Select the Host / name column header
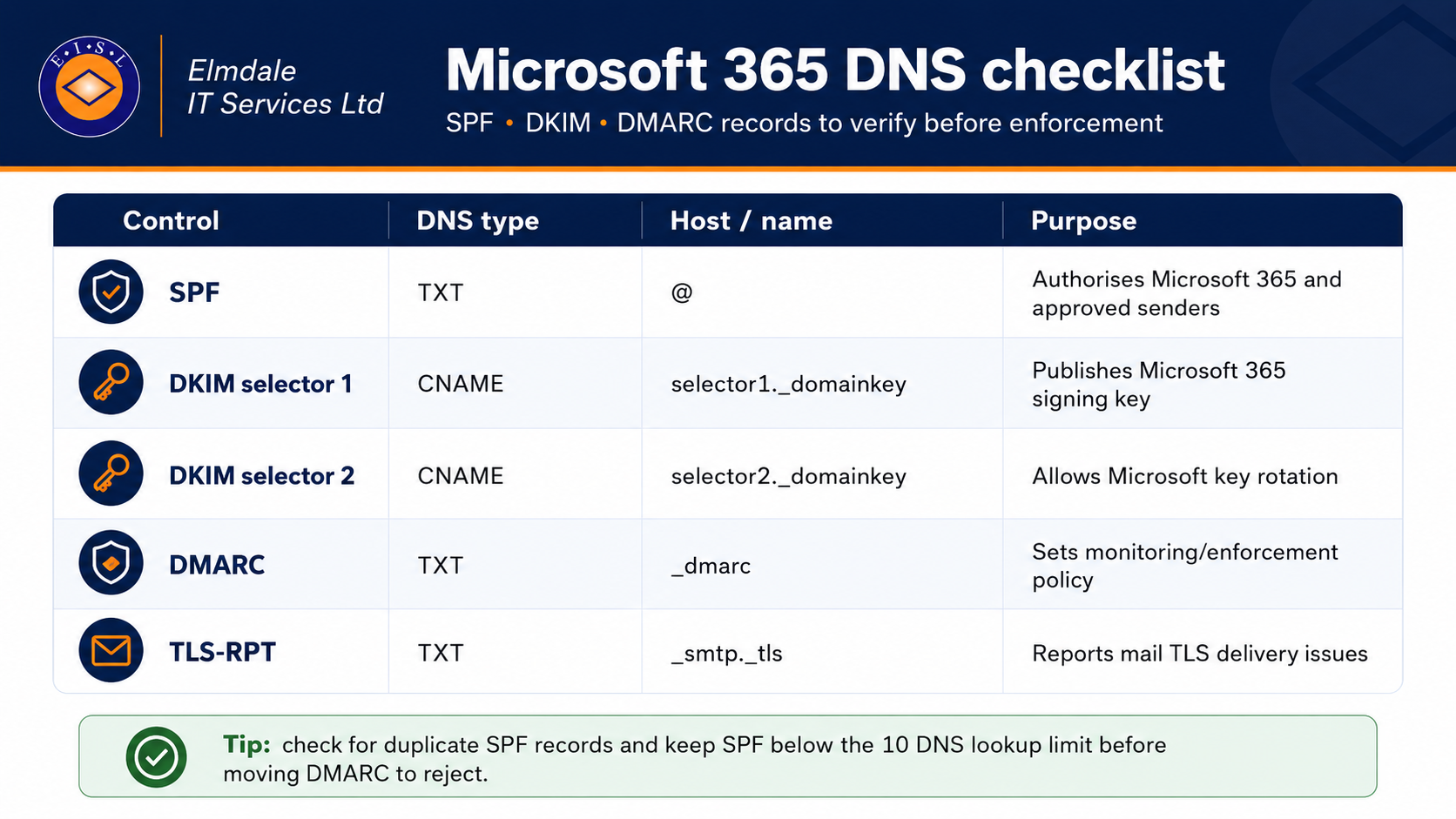This screenshot has height=819, width=1456. pos(752,221)
